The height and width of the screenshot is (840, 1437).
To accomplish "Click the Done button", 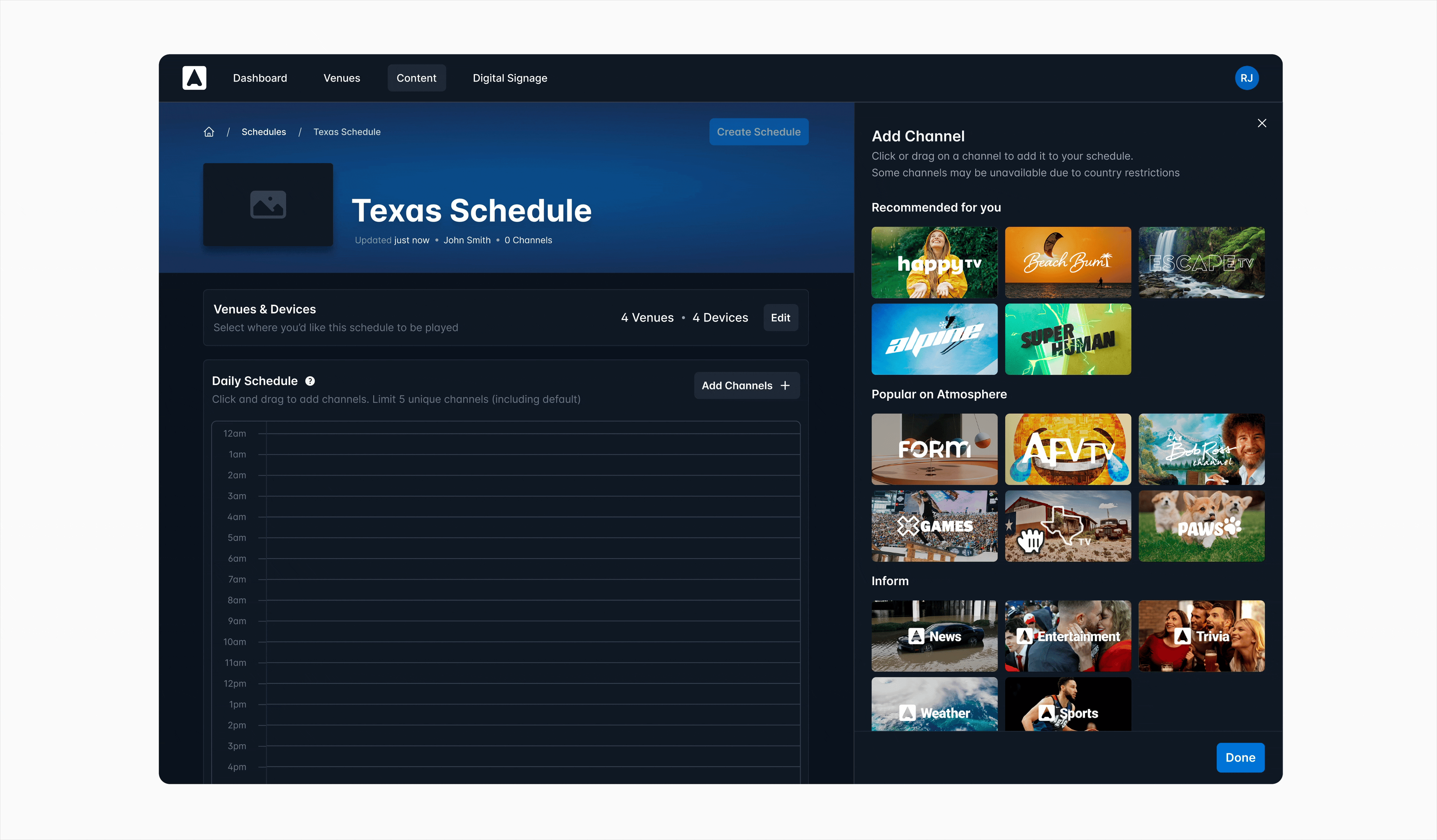I will 1240,757.
